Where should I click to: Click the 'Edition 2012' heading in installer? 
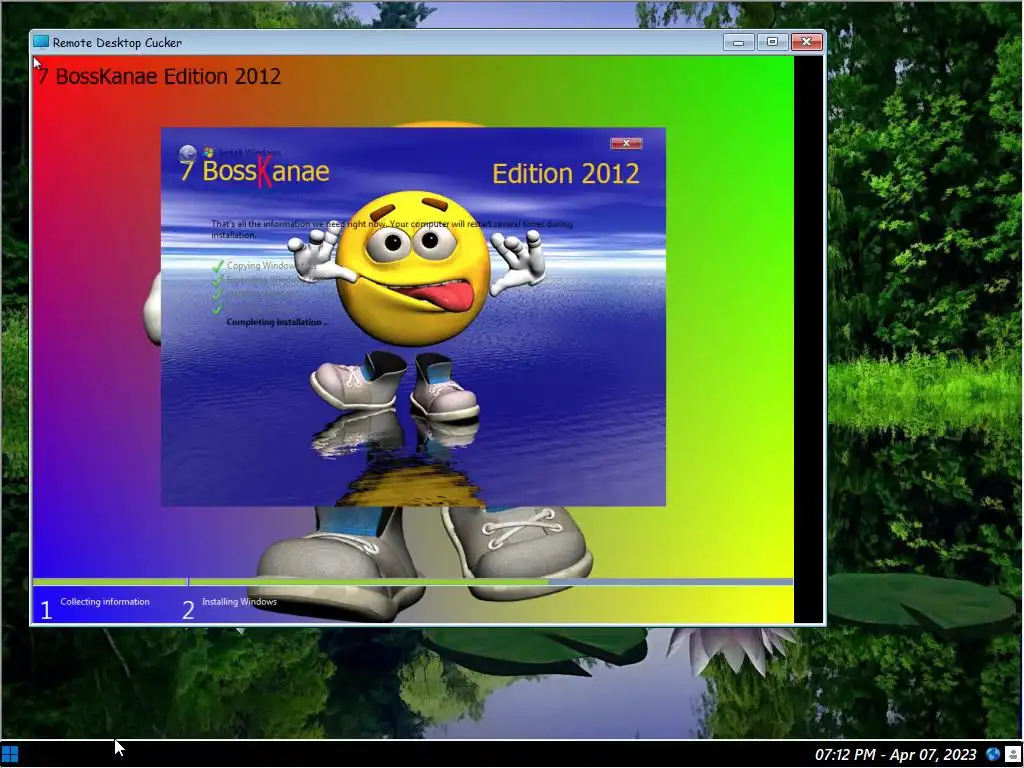point(566,174)
